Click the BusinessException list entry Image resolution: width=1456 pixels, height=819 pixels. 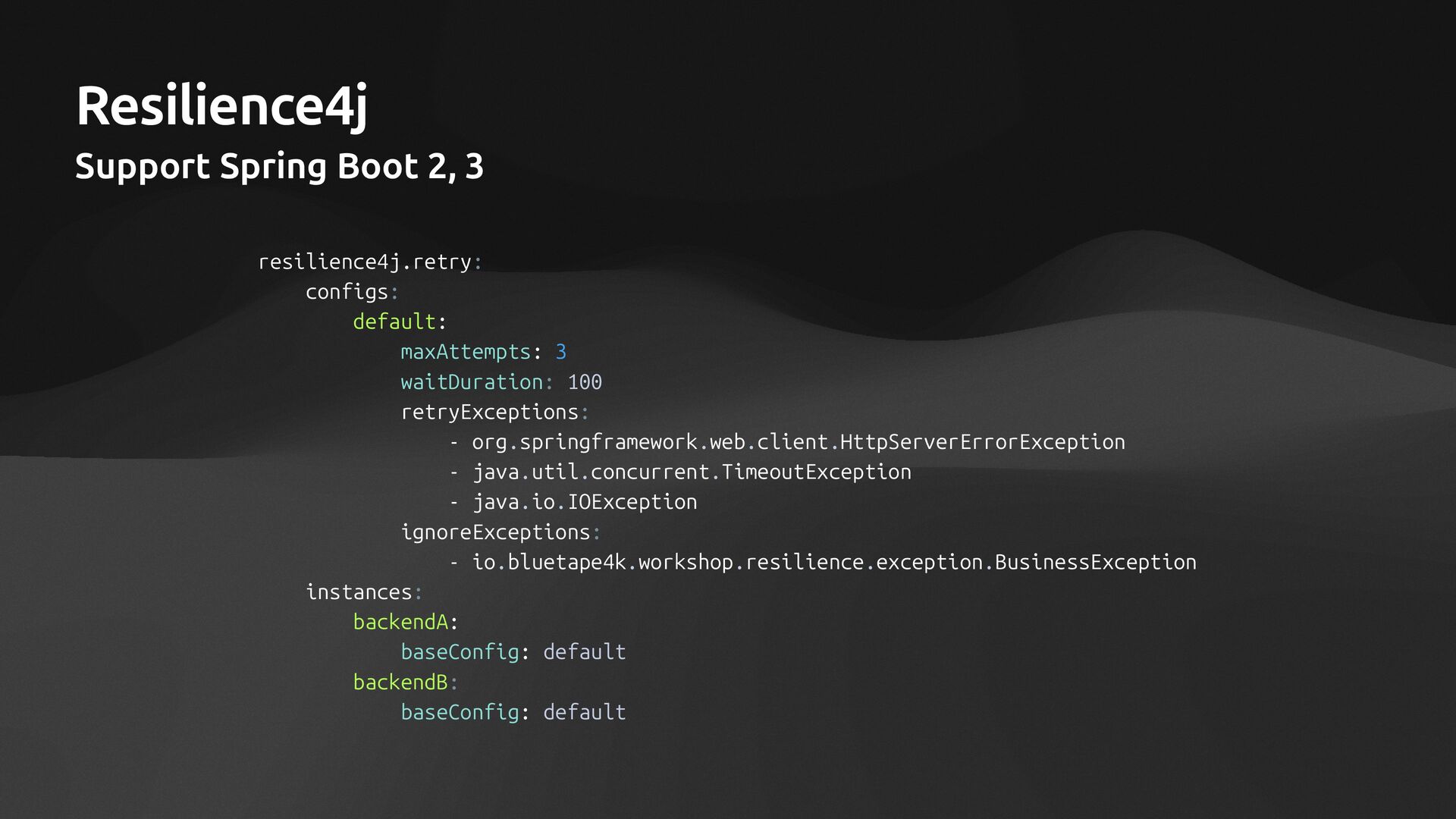coord(833,563)
